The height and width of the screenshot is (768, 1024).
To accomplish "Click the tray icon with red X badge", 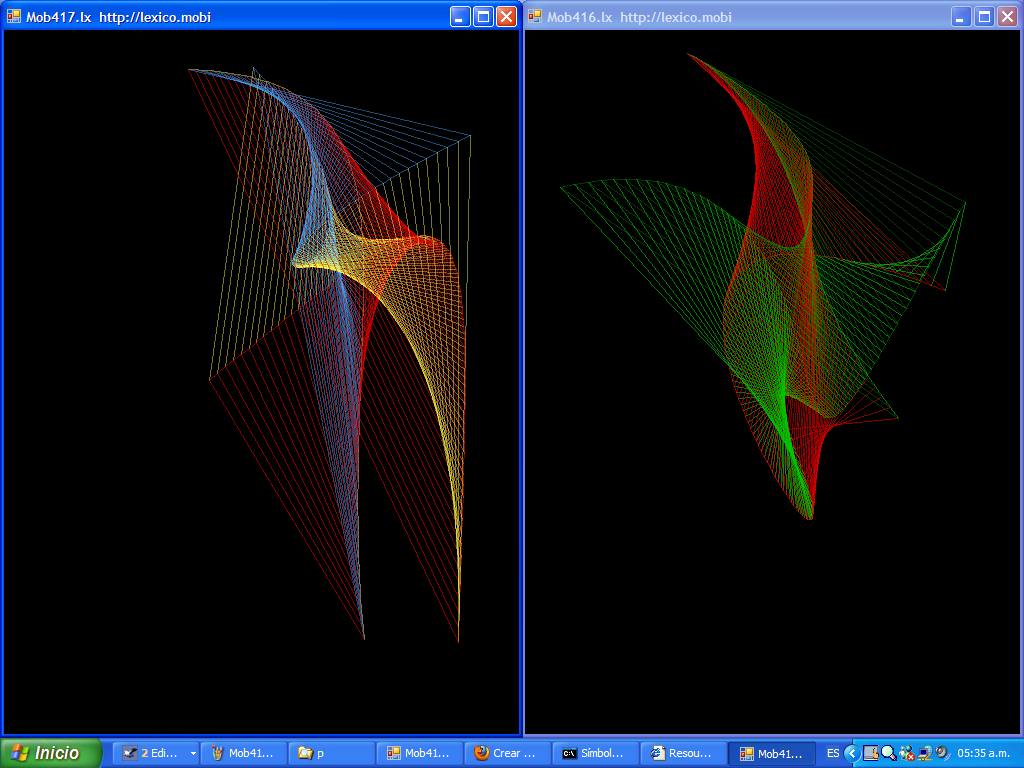I will point(906,753).
